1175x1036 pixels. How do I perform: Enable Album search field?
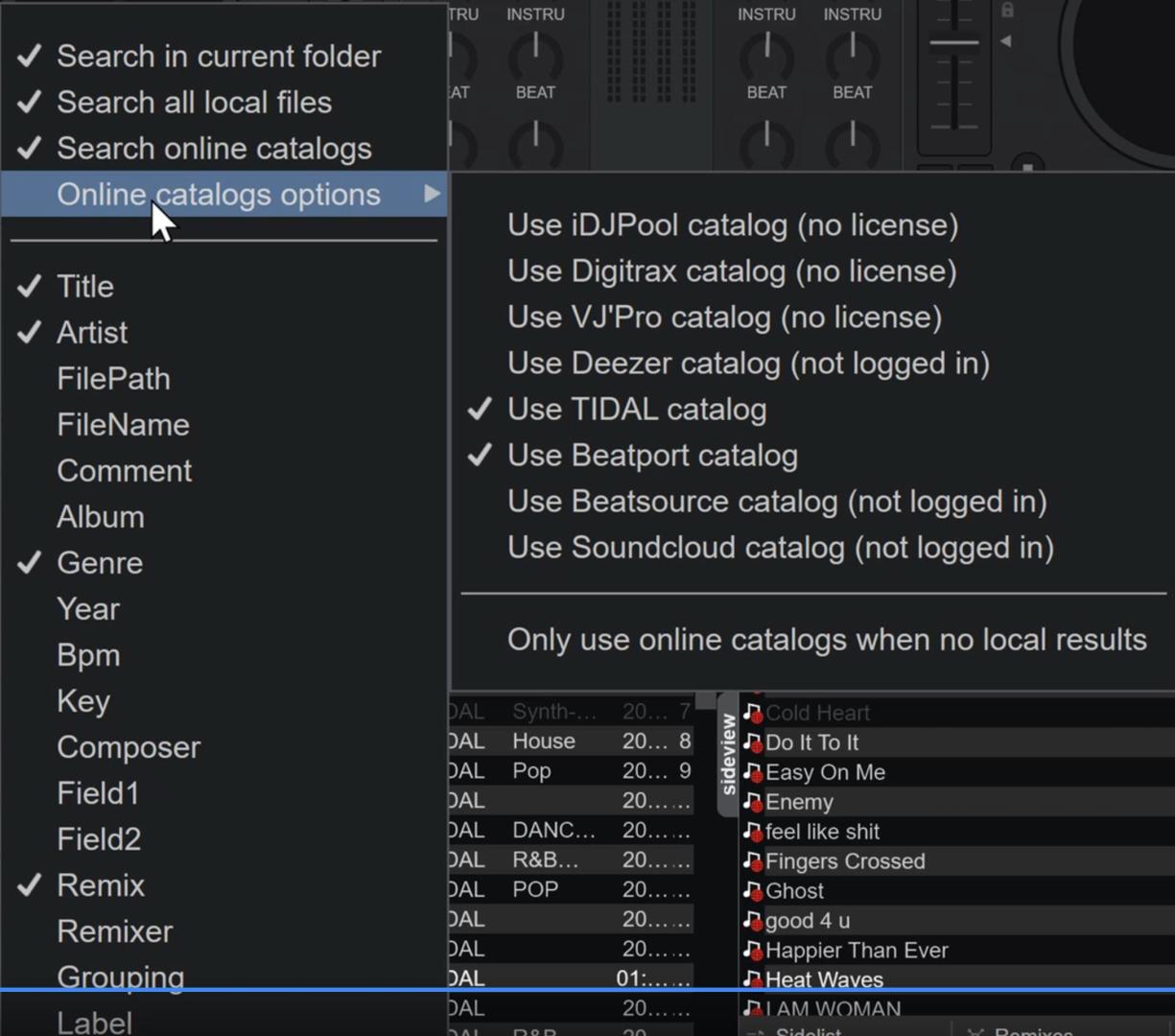point(223,517)
